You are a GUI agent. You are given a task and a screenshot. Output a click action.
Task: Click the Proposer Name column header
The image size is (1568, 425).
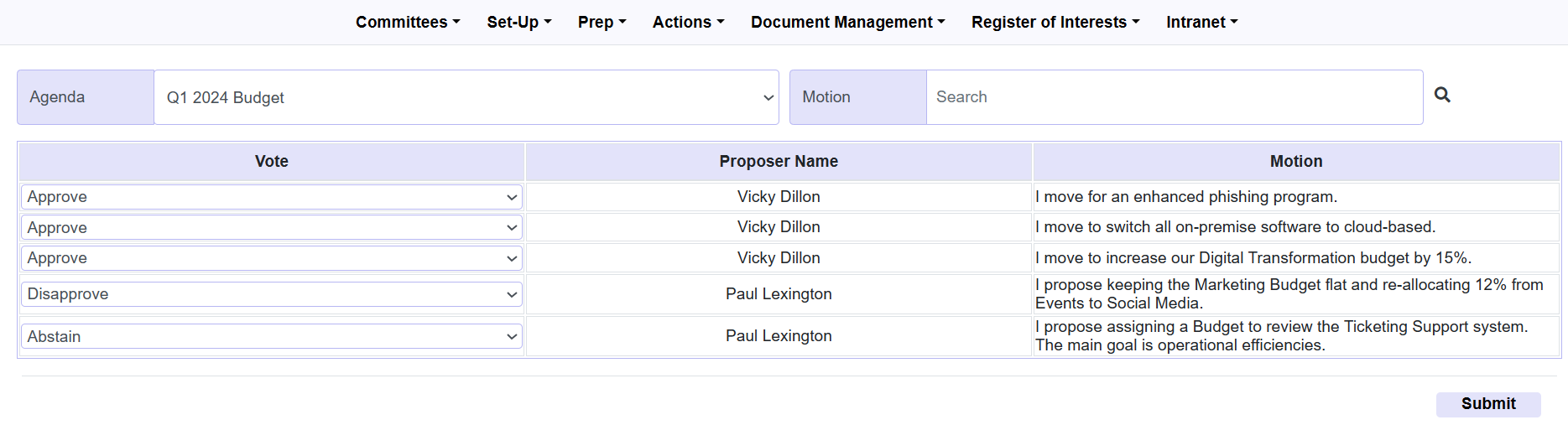(779, 162)
